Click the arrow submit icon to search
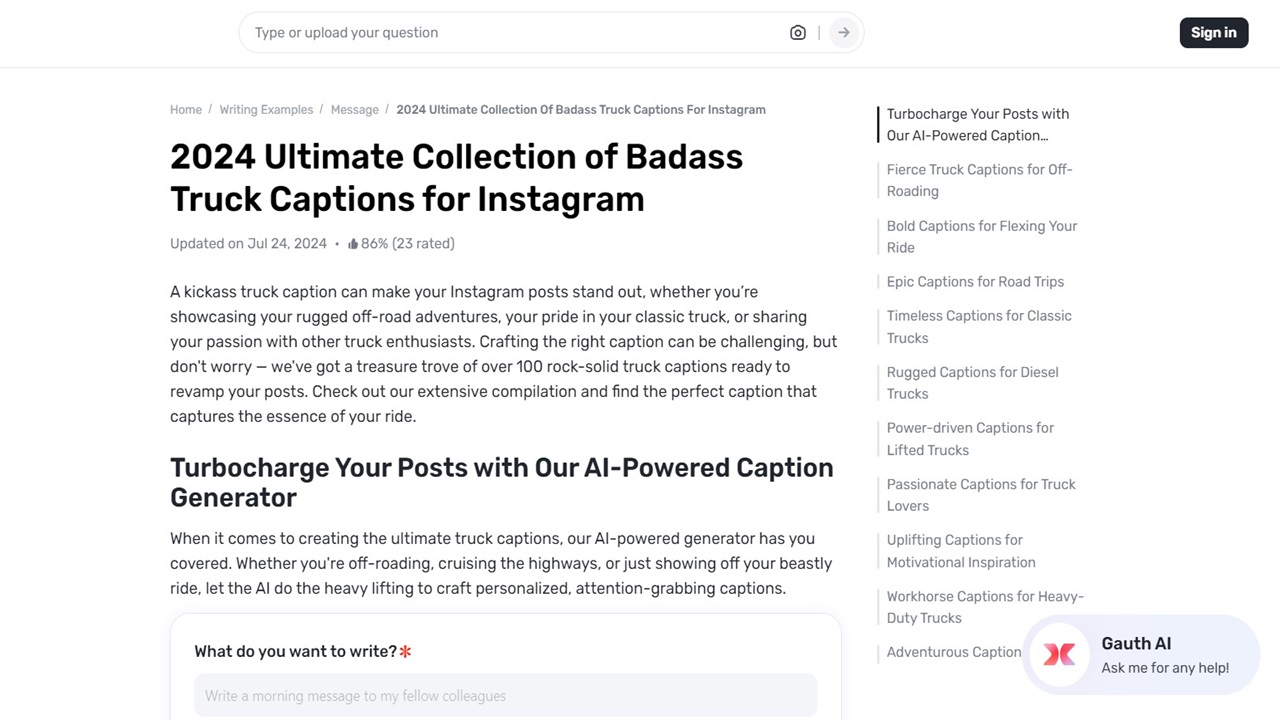This screenshot has height=720, width=1280. tap(843, 32)
